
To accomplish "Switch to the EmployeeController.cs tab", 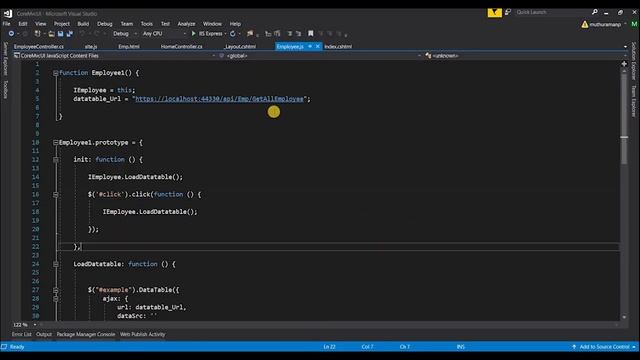I will pyautogui.click(x=39, y=47).
